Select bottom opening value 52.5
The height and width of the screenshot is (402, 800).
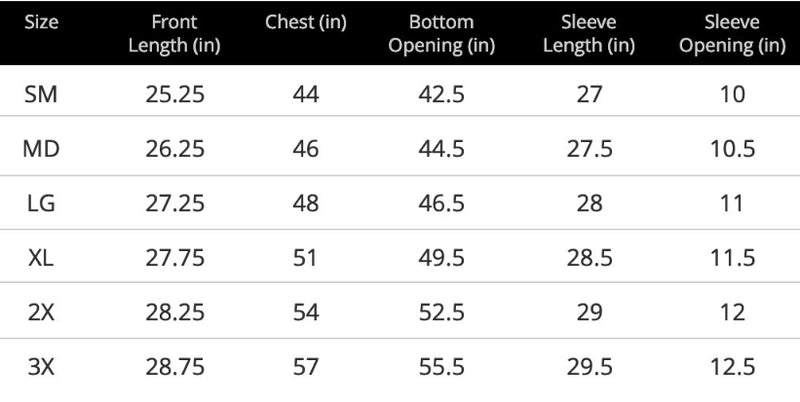(442, 312)
